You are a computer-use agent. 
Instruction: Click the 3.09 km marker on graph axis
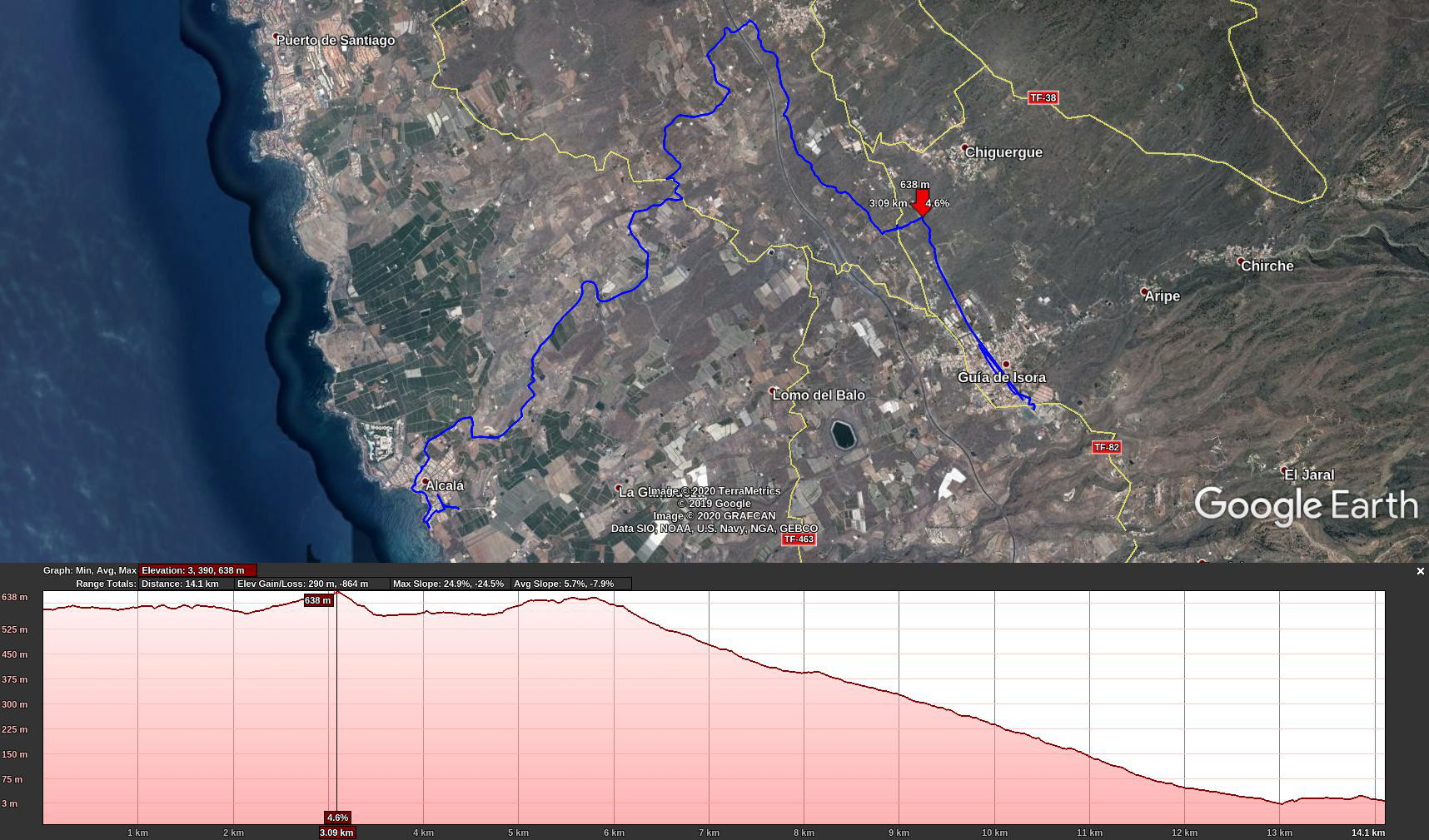pos(336,832)
